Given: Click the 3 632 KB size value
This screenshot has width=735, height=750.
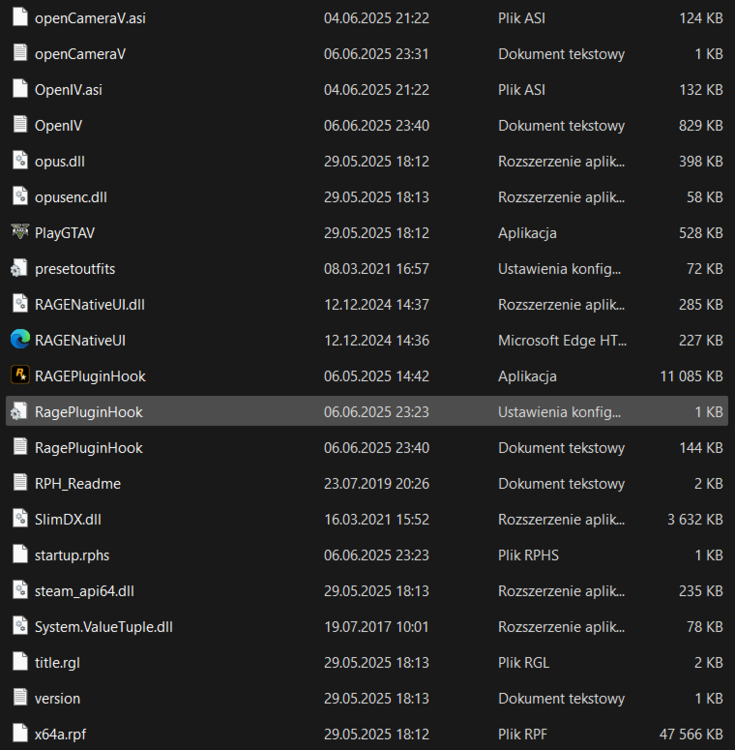Looking at the screenshot, I should (x=695, y=519).
